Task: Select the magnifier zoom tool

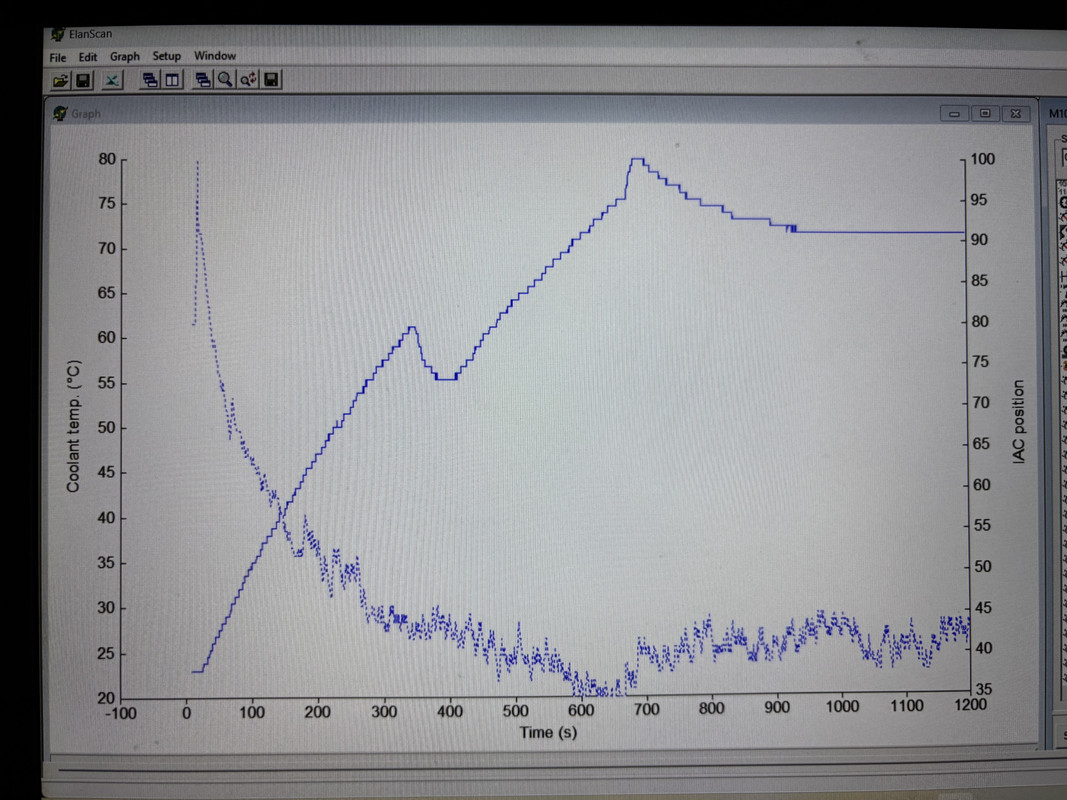Action: pyautogui.click(x=225, y=80)
